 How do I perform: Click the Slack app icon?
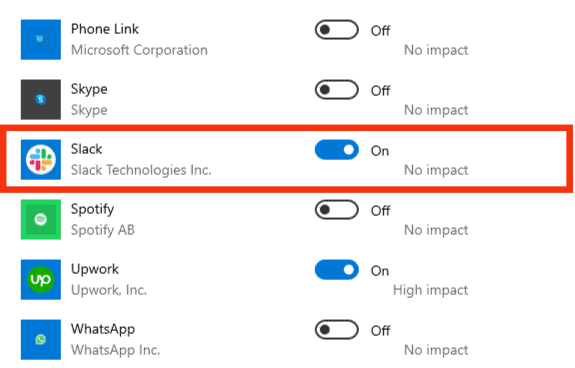(41, 159)
